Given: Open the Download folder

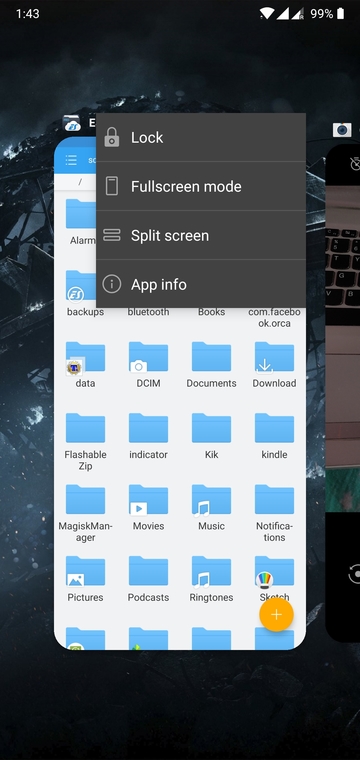Looking at the screenshot, I should tap(274, 365).
